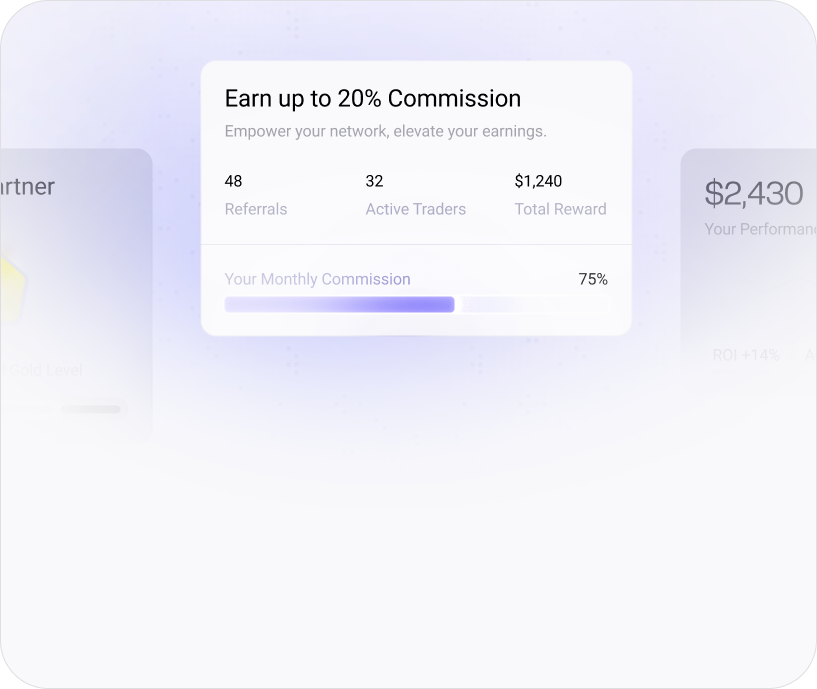Click the 75% commission percentage
This screenshot has height=689, width=817.
click(593, 279)
